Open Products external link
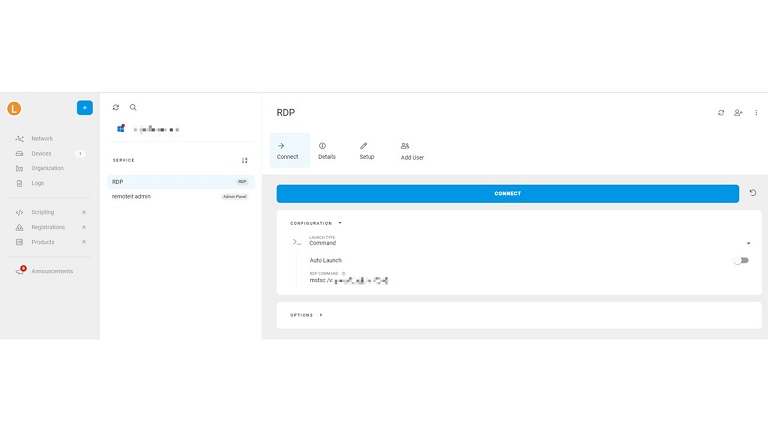The image size is (768, 432). [x=49, y=242]
